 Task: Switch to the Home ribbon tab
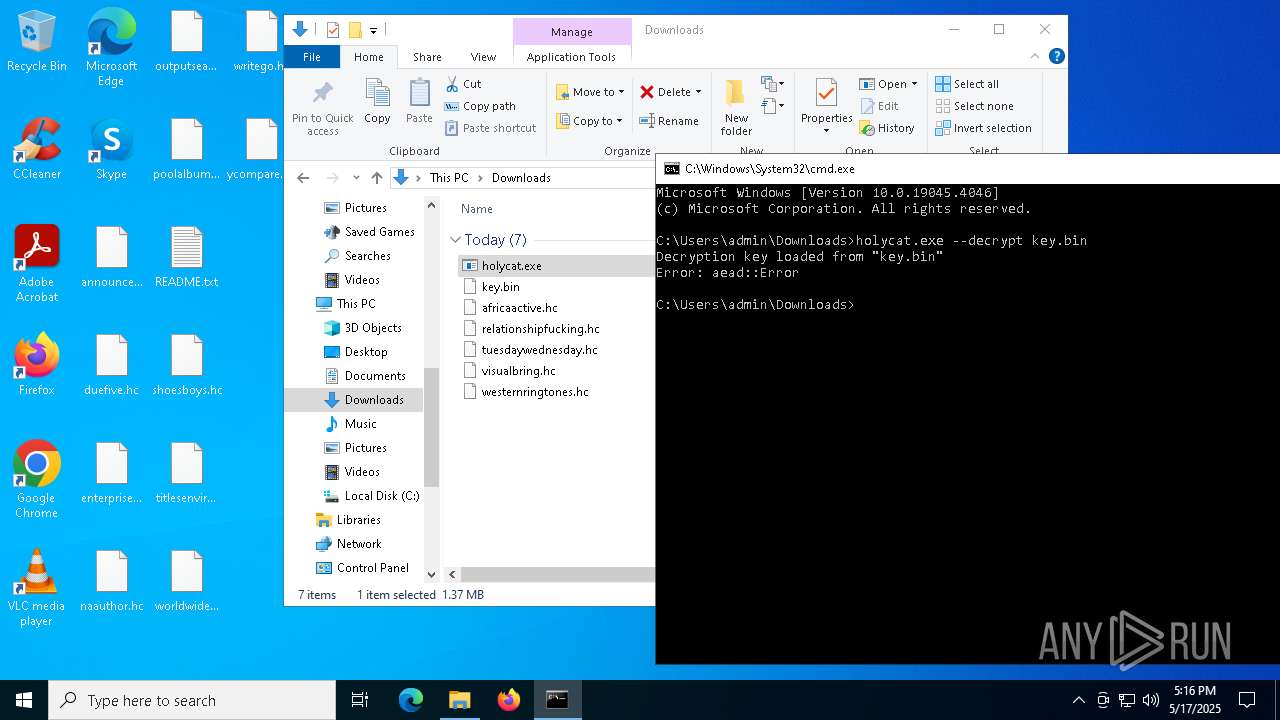click(x=368, y=57)
